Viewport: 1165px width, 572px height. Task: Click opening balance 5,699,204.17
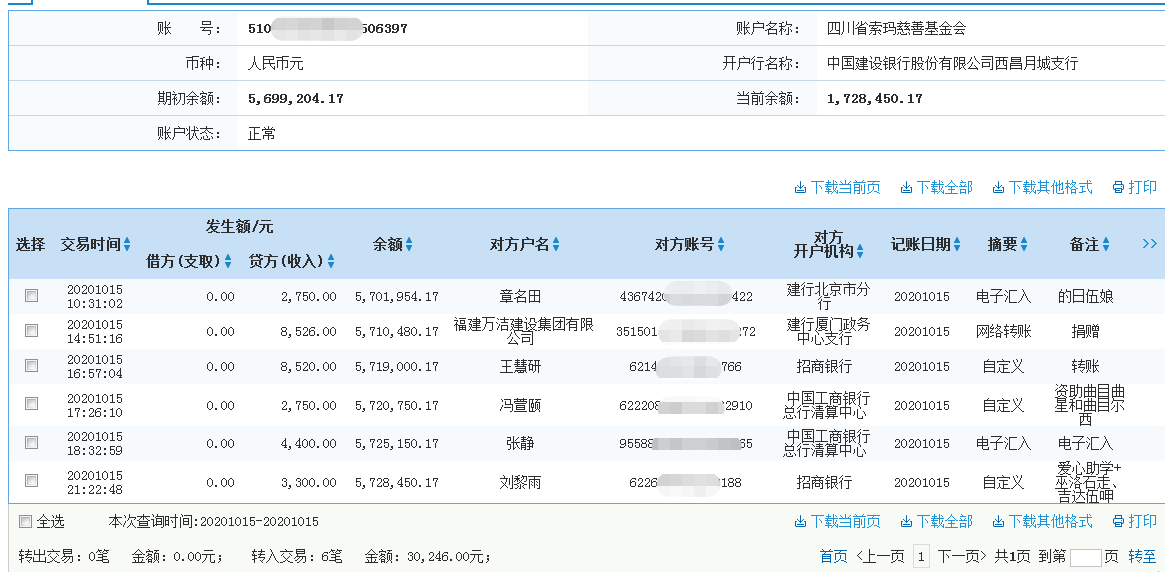[x=296, y=98]
